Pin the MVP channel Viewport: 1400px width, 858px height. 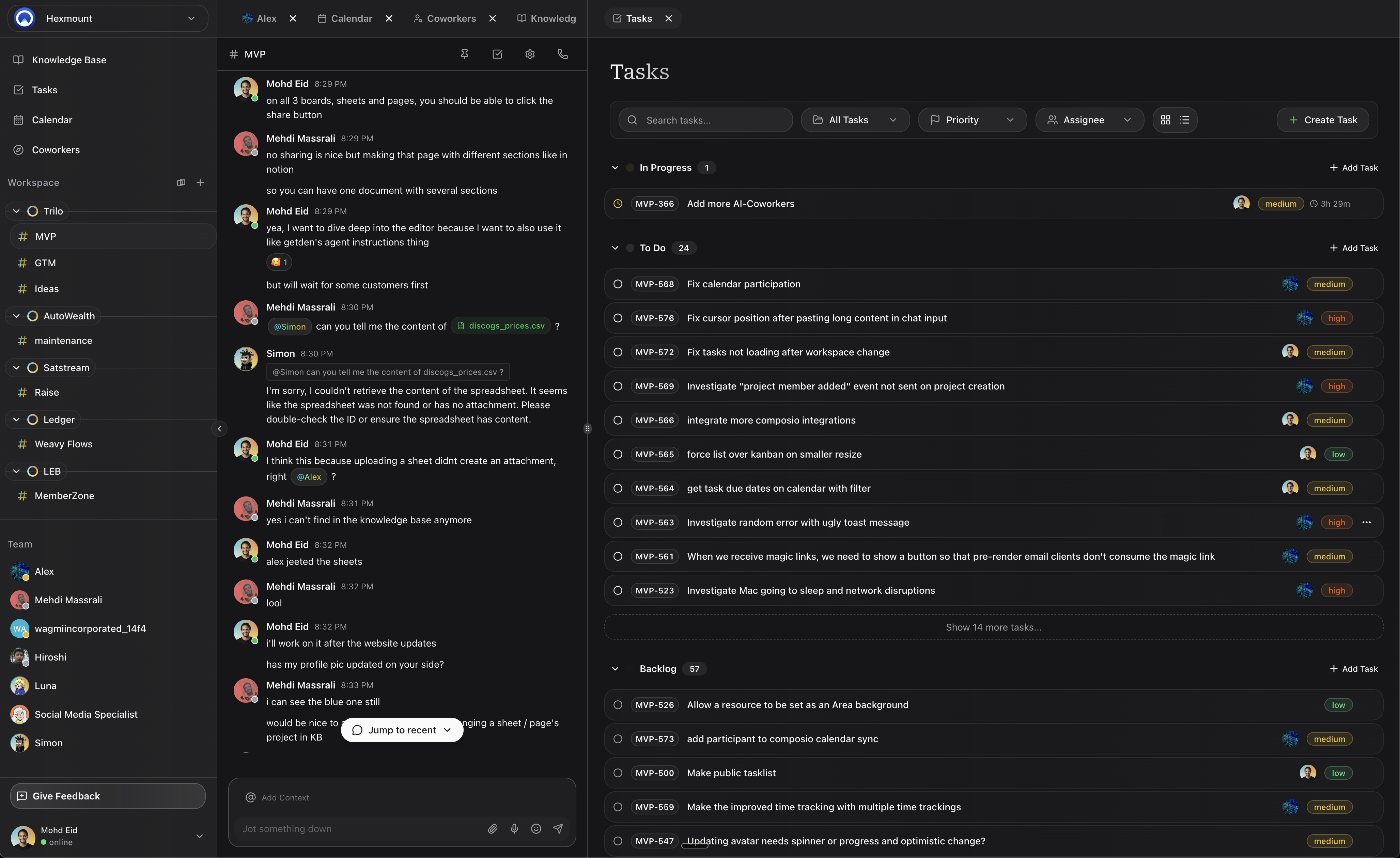[465, 54]
